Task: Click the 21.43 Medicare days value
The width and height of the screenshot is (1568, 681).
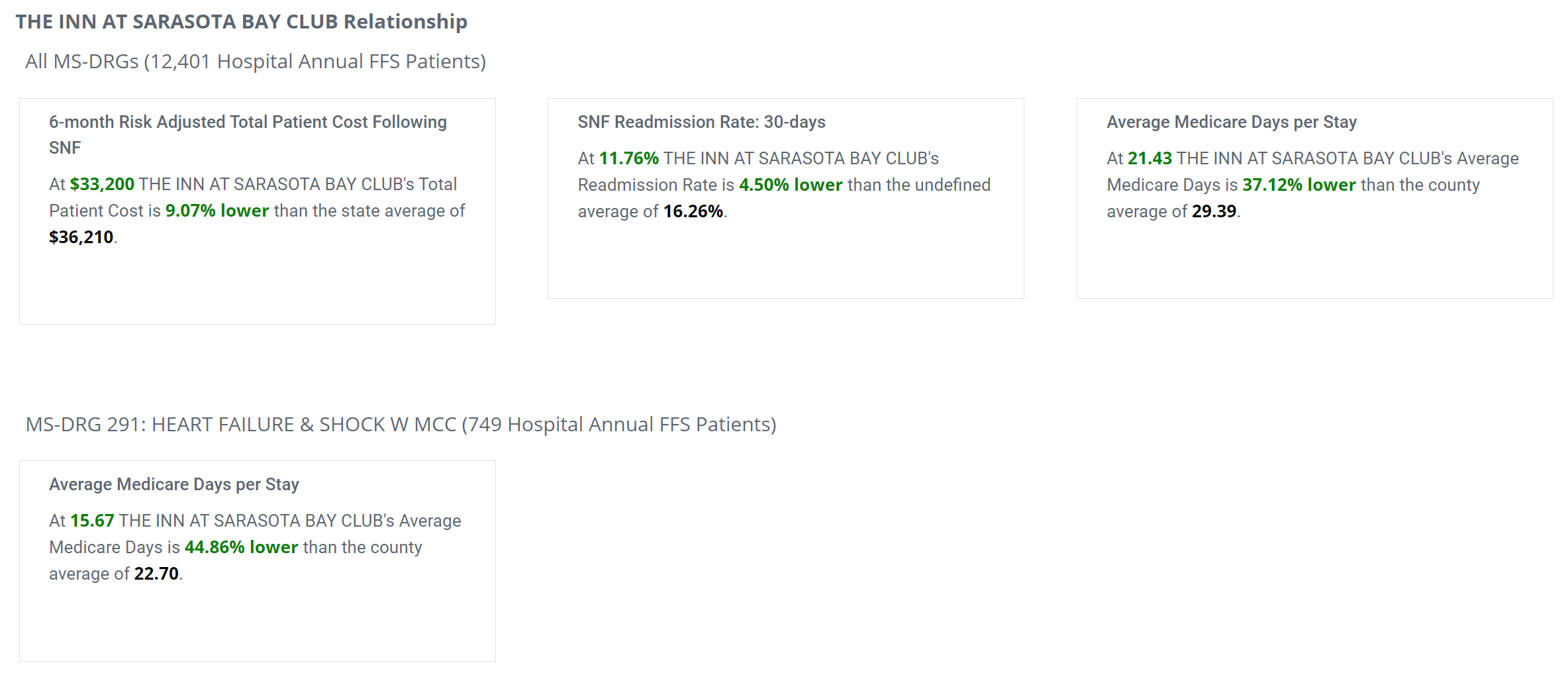Action: [x=1150, y=158]
